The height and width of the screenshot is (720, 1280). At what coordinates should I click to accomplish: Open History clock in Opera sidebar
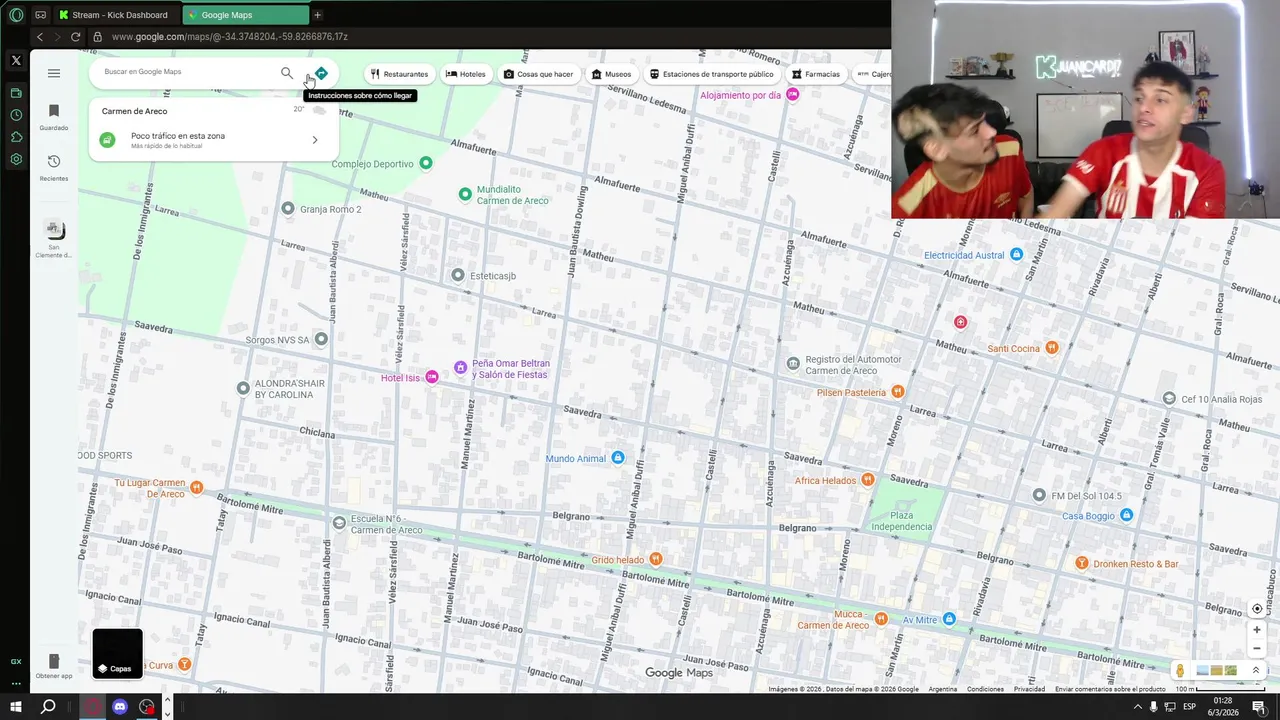click(x=16, y=115)
